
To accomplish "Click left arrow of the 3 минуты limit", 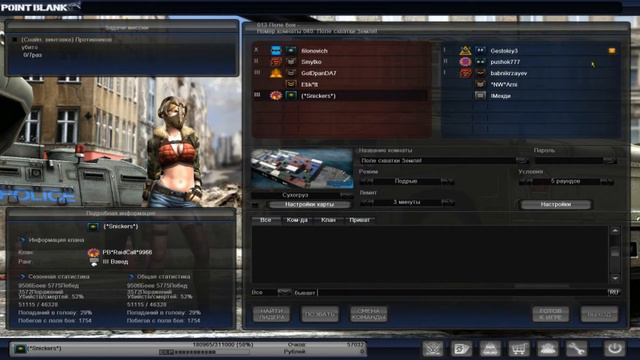I will coord(367,202).
